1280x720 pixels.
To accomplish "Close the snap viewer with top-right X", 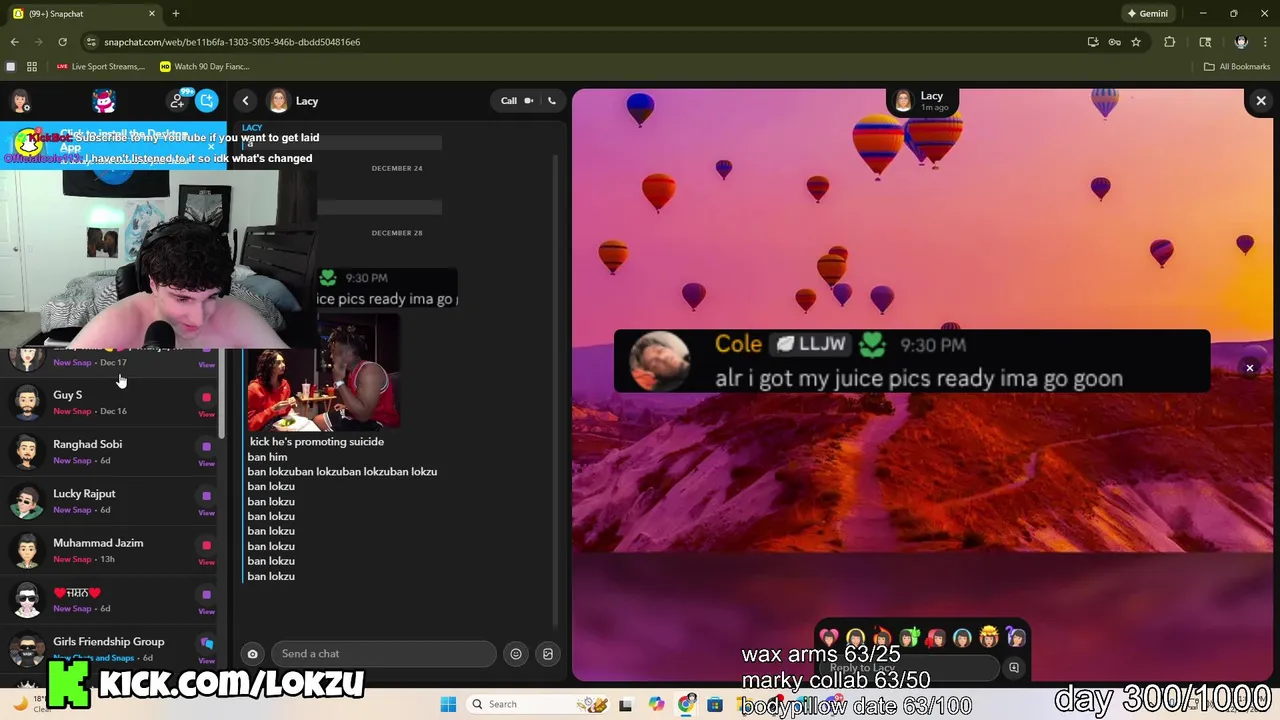I will 1261,101.
